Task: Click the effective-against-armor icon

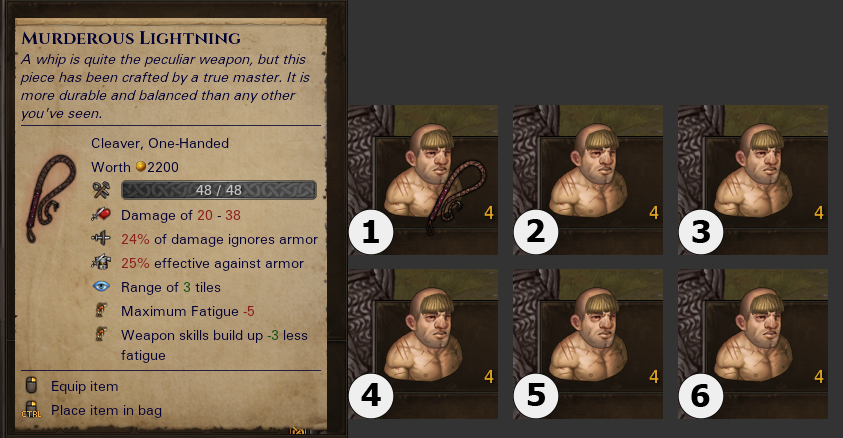Action: 101,262
